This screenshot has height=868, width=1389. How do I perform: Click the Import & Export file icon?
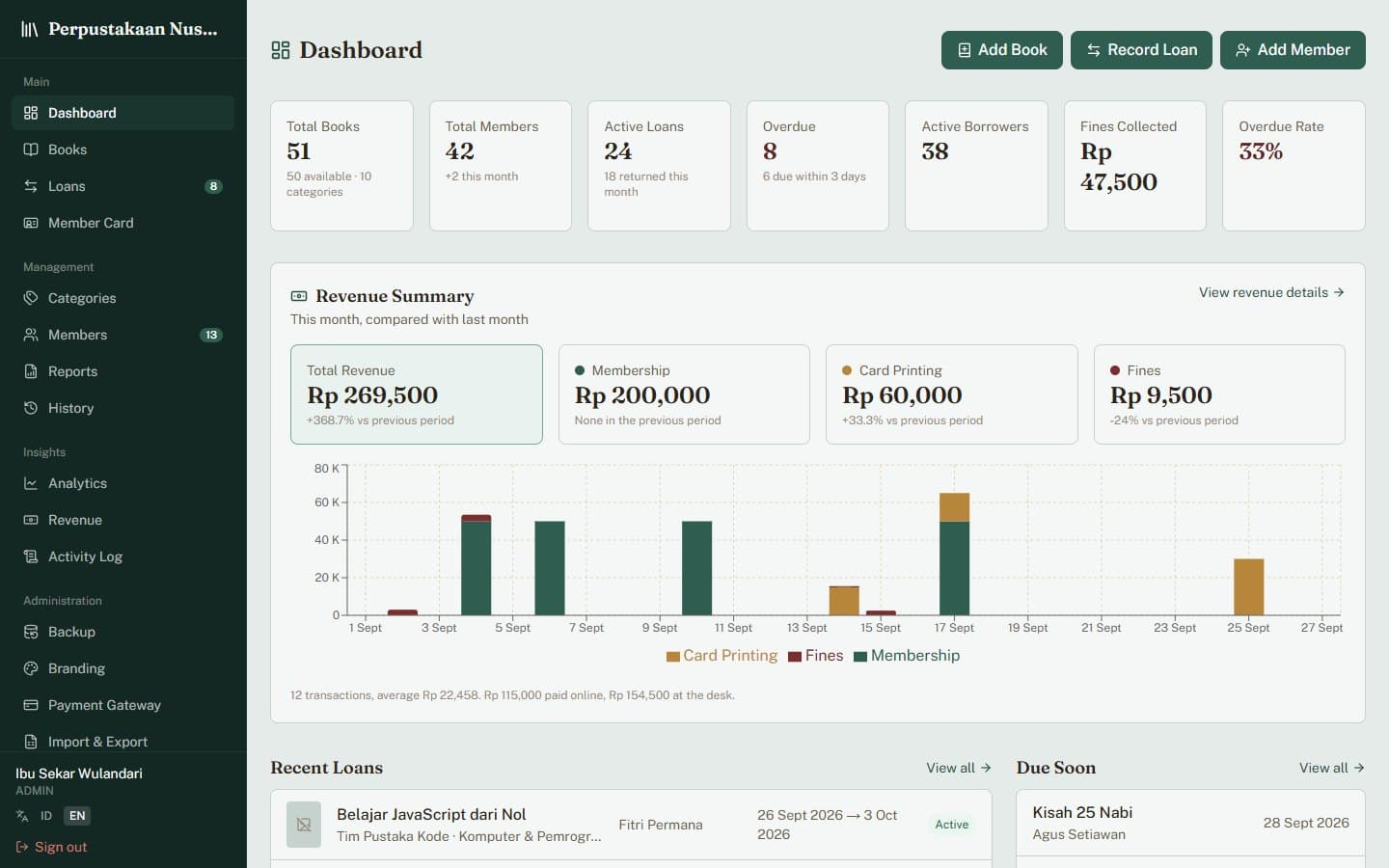pyautogui.click(x=31, y=742)
